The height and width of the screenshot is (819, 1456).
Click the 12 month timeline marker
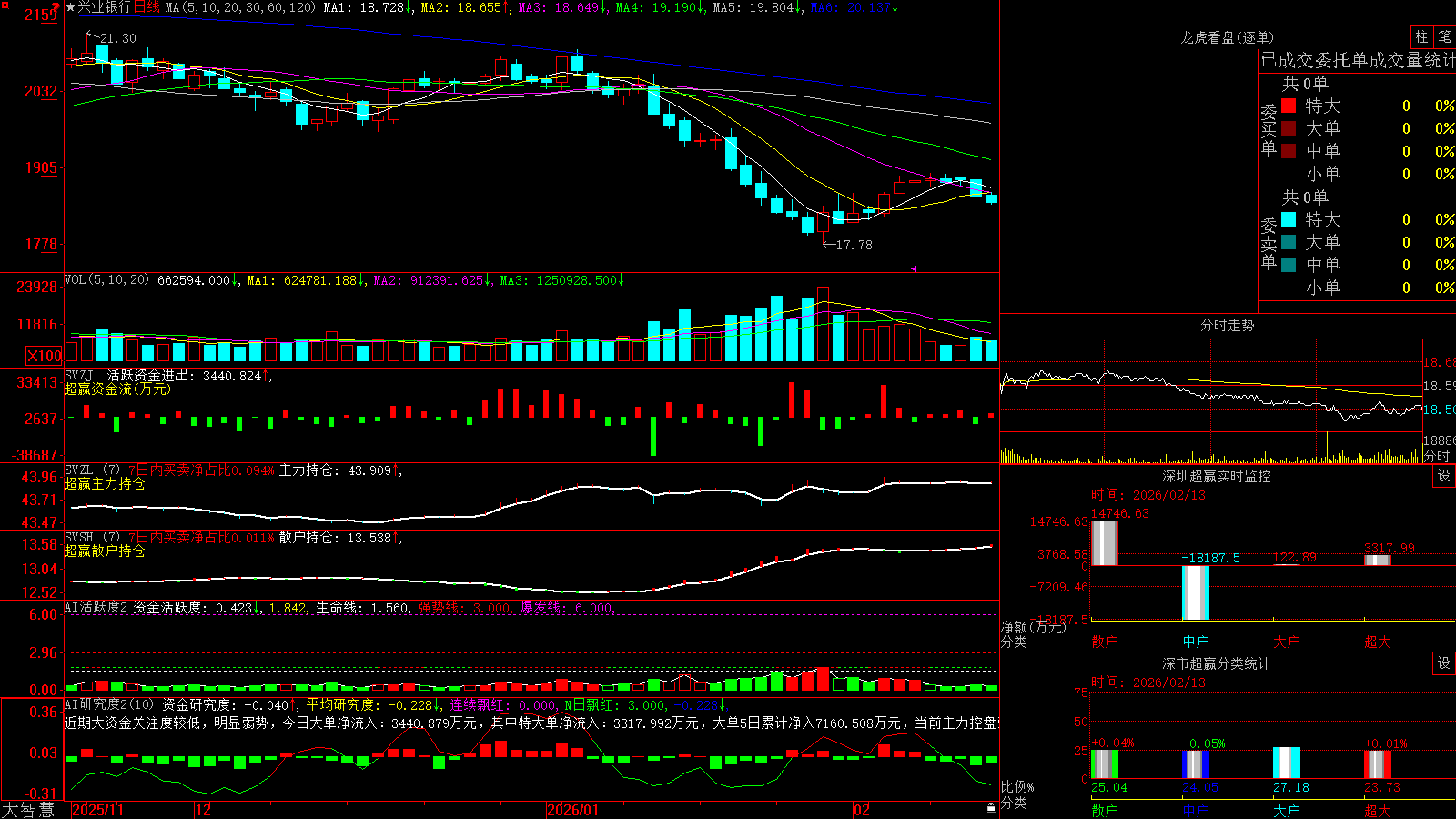[204, 810]
